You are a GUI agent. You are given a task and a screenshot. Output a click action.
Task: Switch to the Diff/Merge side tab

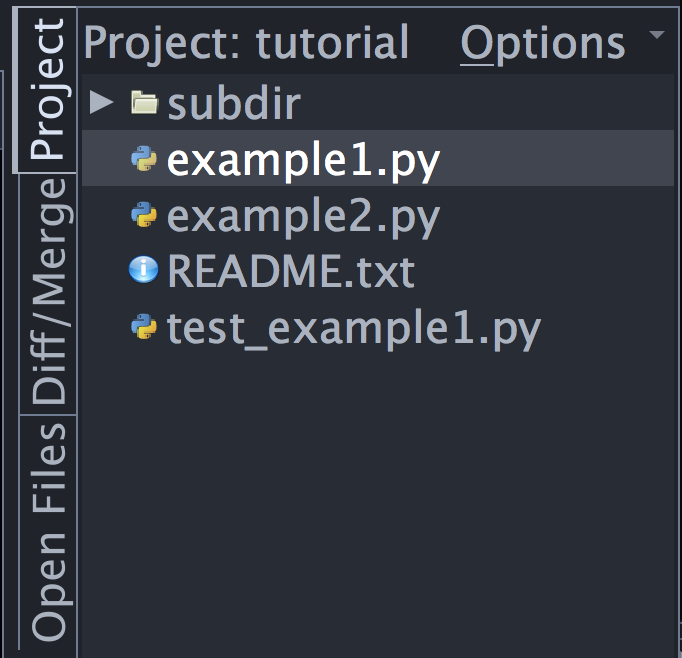[46, 290]
